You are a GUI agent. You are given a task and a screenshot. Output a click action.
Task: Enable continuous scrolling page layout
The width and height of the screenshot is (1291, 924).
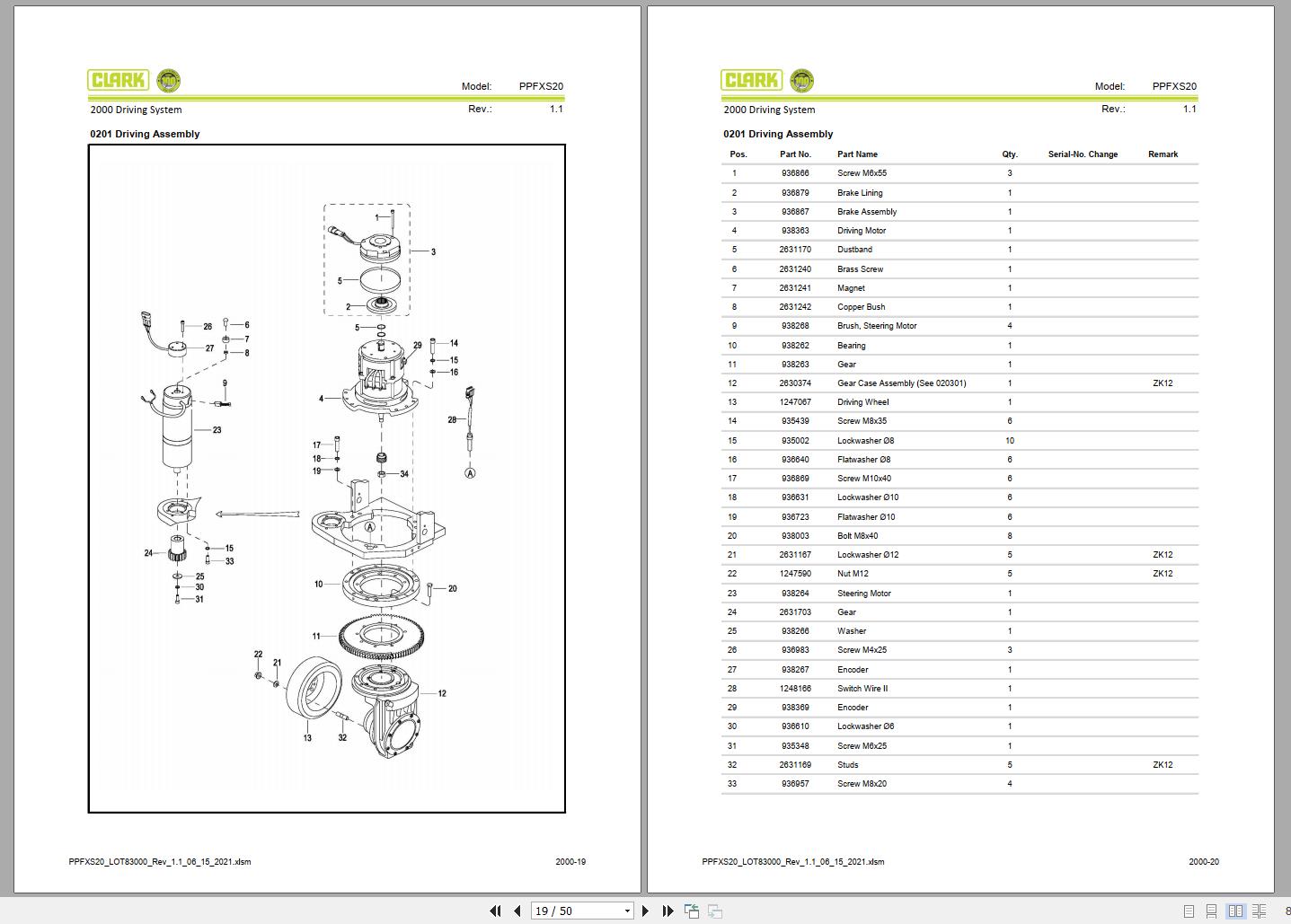pos(1212,911)
